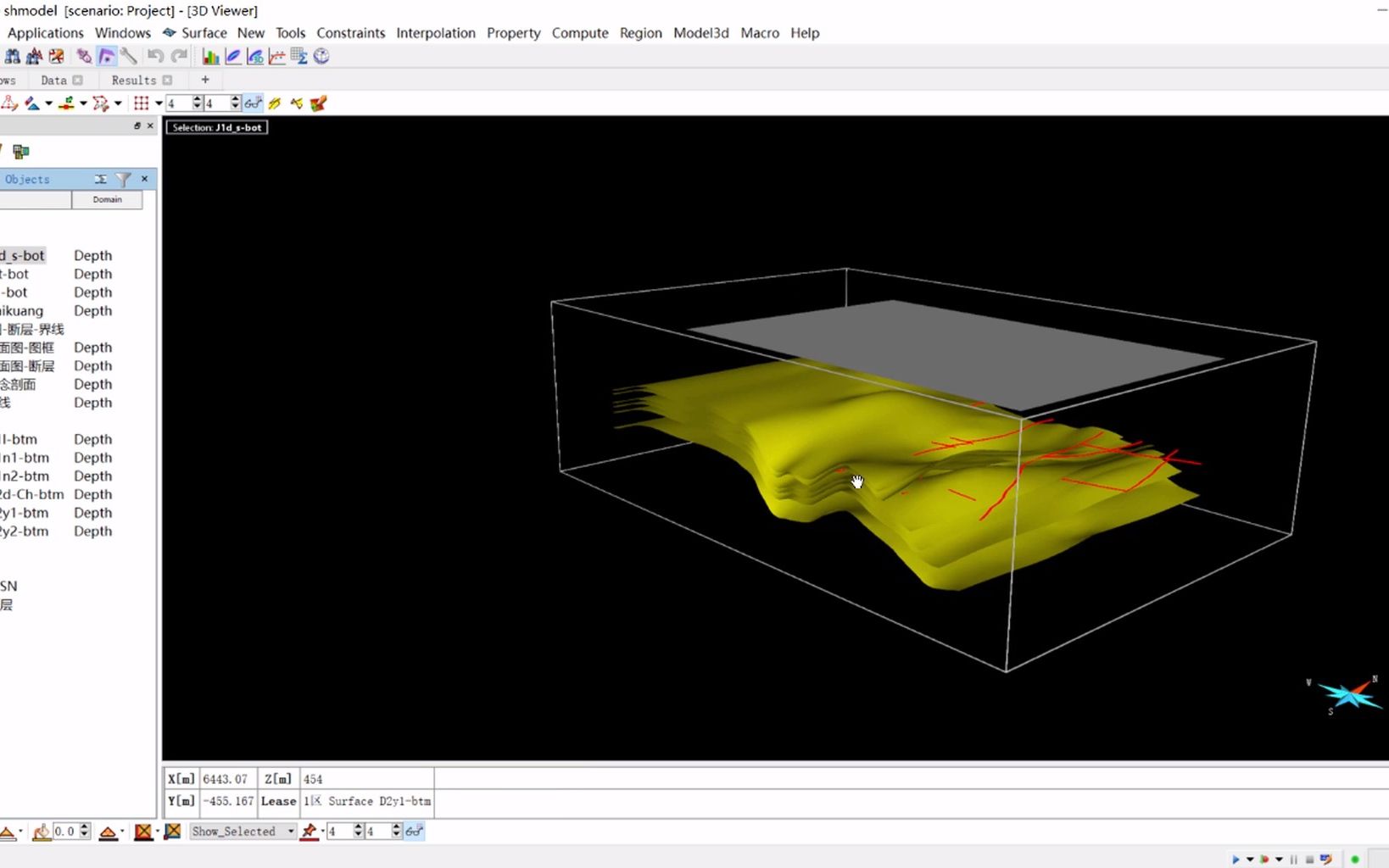Open the histogram bar chart tool
This screenshot has height=868, width=1389.
coord(210,57)
